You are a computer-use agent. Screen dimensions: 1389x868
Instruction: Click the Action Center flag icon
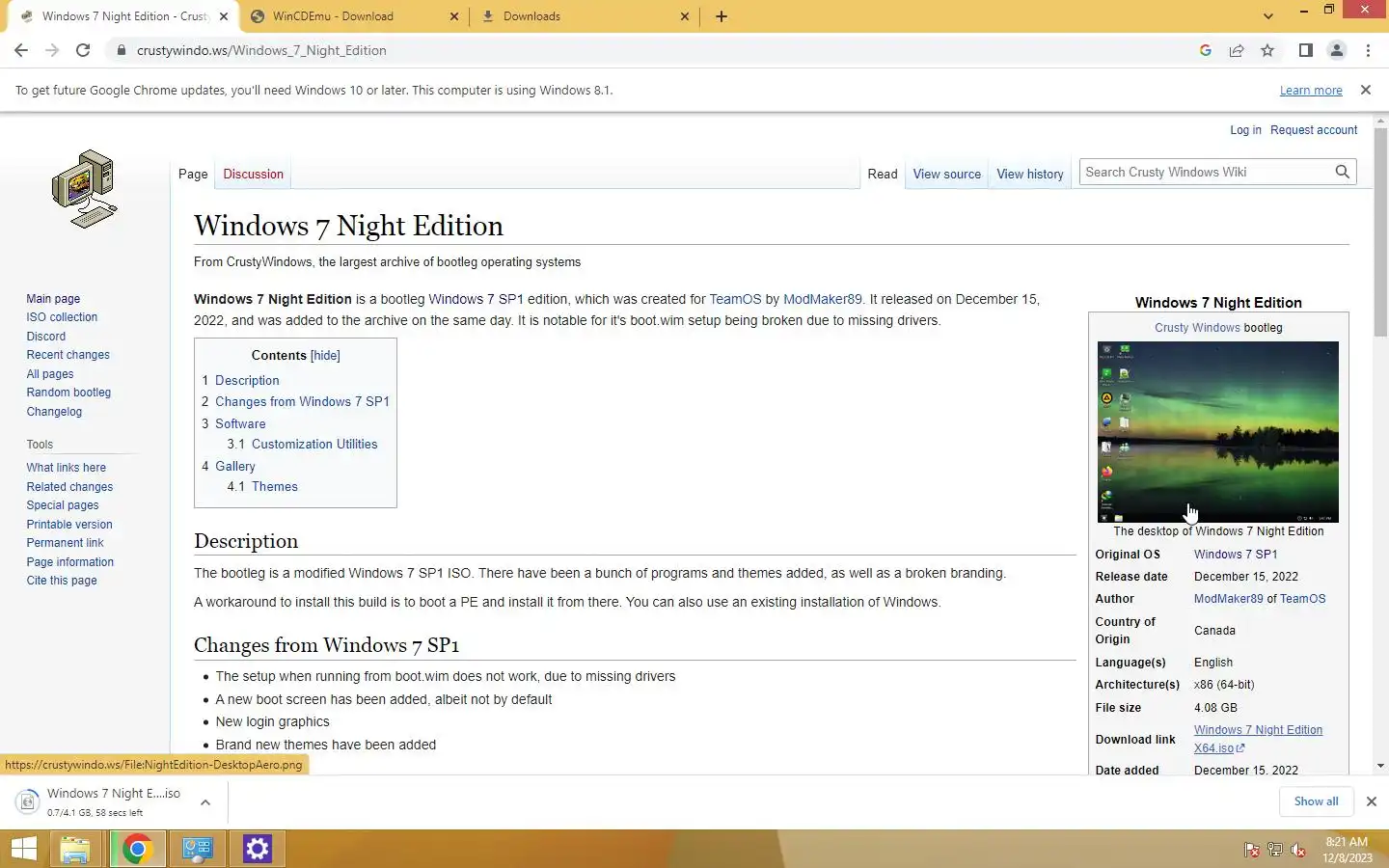click(1251, 850)
